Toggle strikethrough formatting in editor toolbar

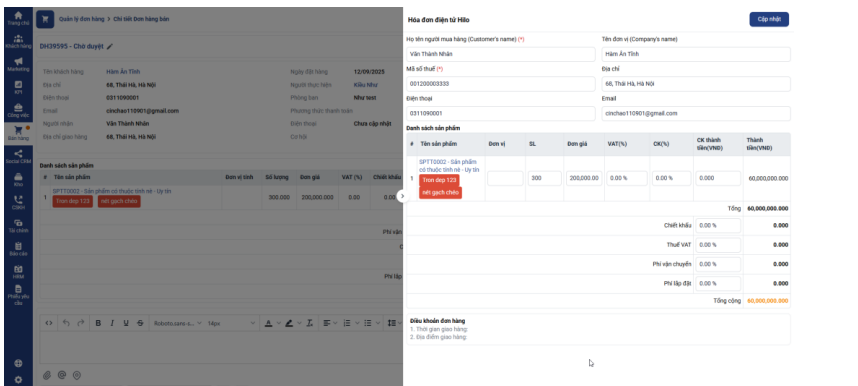(x=140, y=323)
